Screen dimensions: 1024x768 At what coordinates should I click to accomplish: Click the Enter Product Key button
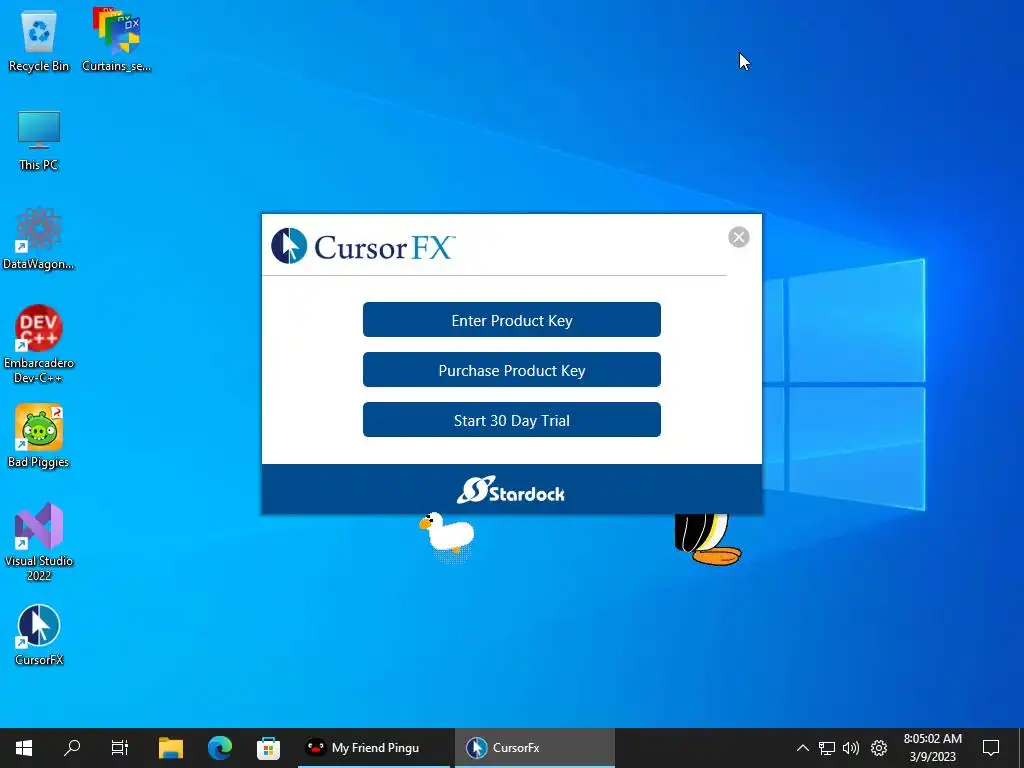[511, 320]
